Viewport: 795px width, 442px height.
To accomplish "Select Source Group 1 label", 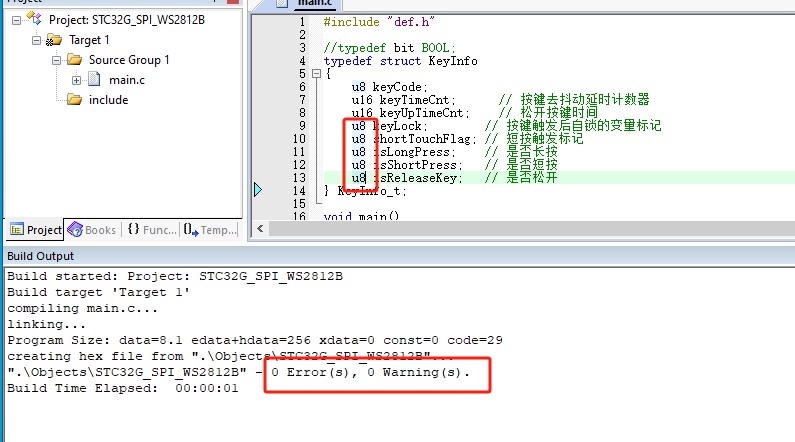I will click(x=129, y=60).
